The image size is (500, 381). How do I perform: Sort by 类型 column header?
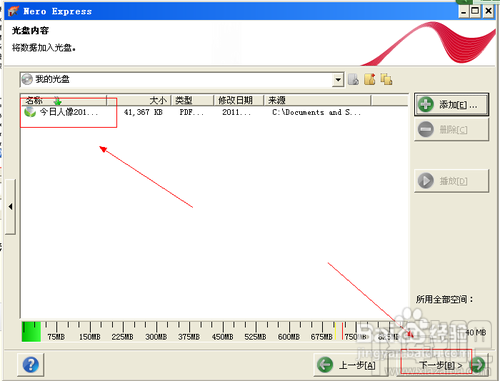click(x=193, y=100)
